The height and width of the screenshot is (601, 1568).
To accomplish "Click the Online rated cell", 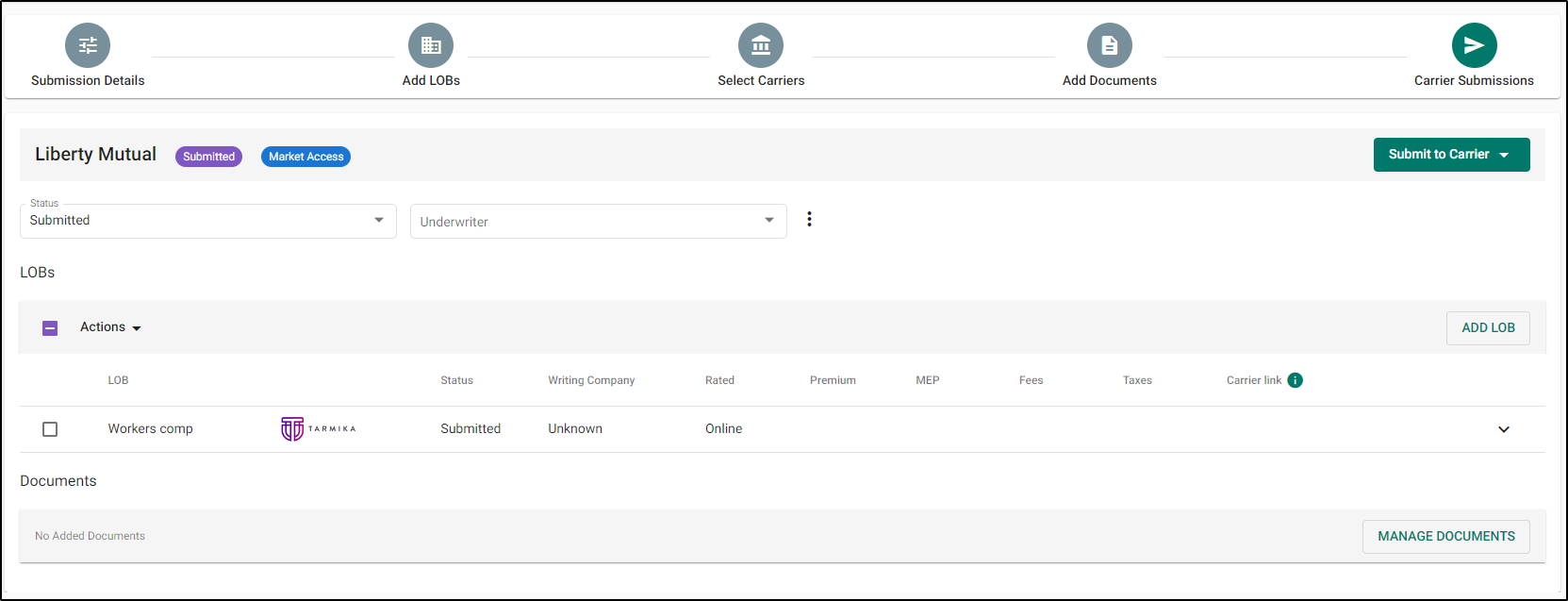I will click(723, 429).
